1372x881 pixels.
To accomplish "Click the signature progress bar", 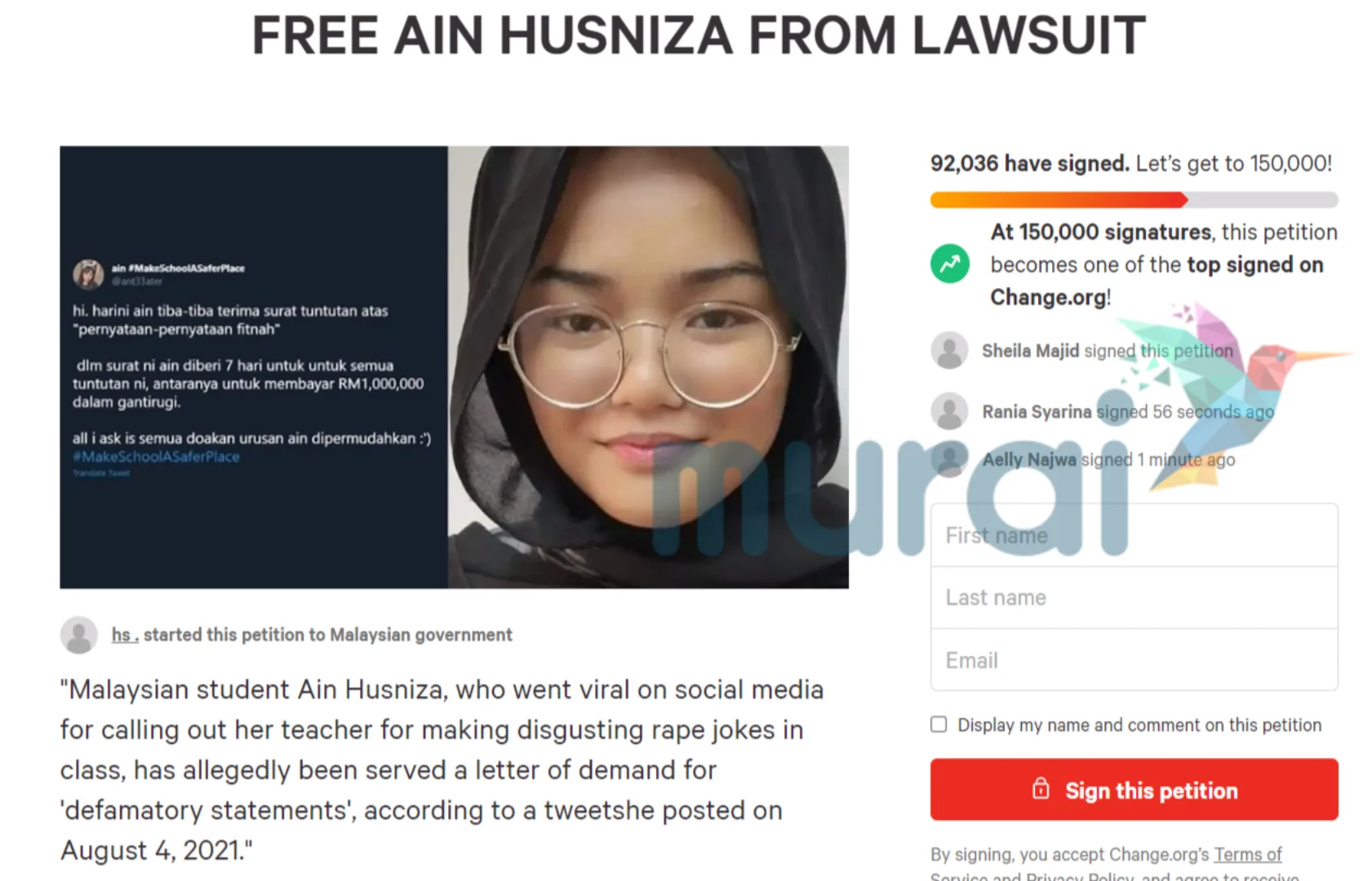I will [x=1134, y=200].
